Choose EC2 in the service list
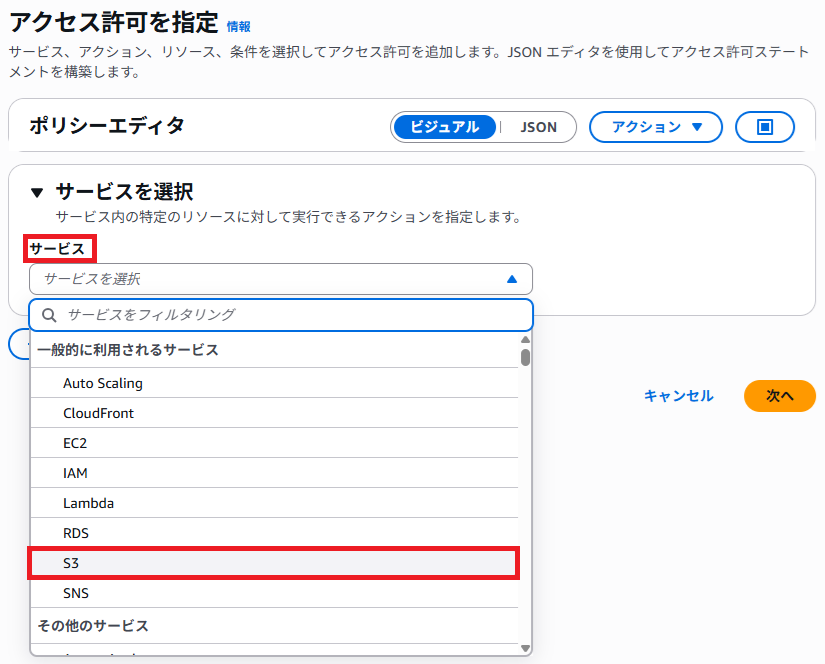The width and height of the screenshot is (825, 664). (76, 443)
